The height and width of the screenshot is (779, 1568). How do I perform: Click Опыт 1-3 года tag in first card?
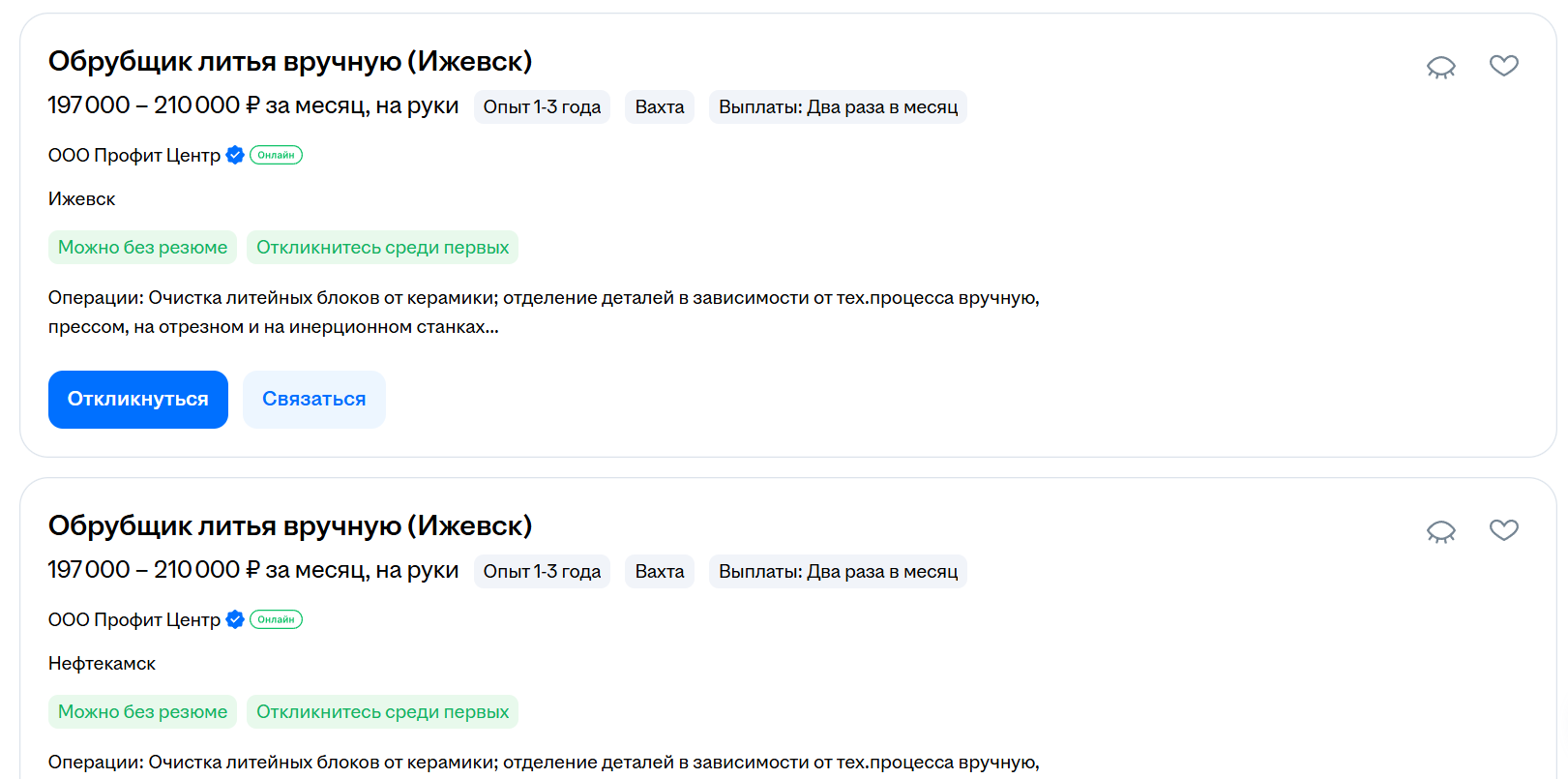click(543, 106)
